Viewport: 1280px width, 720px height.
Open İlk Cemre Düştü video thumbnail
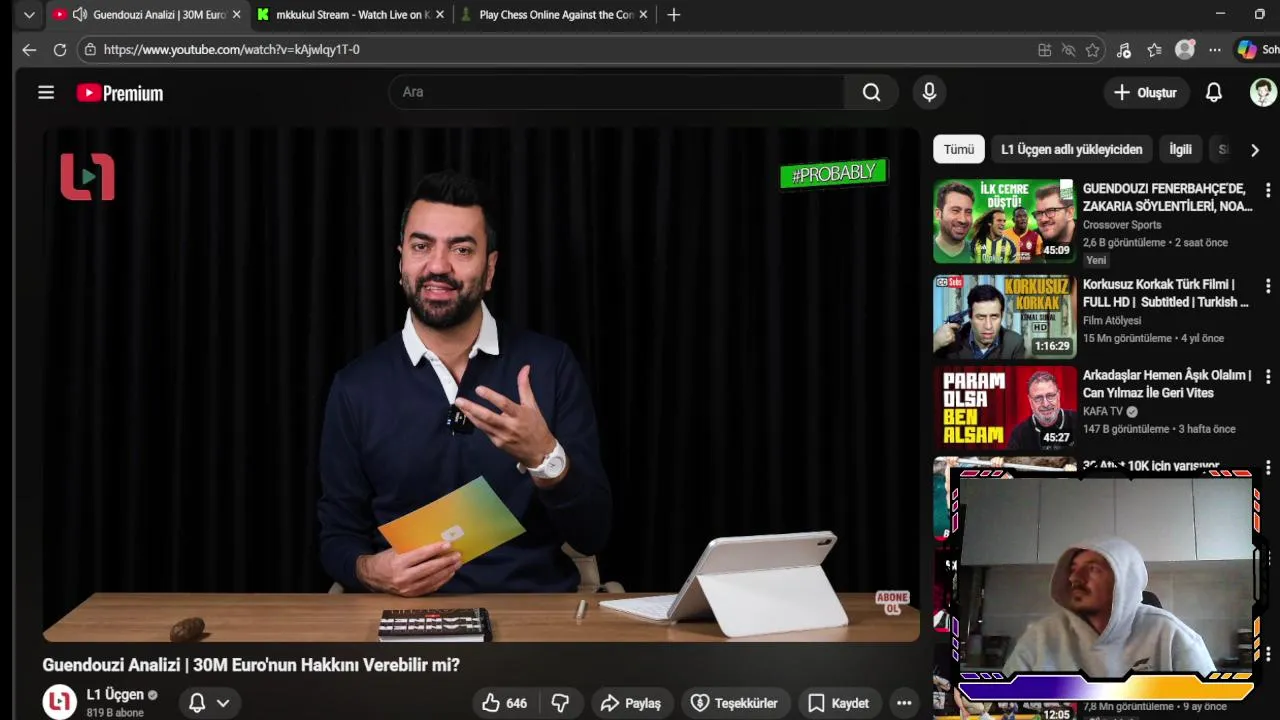pyautogui.click(x=1004, y=221)
